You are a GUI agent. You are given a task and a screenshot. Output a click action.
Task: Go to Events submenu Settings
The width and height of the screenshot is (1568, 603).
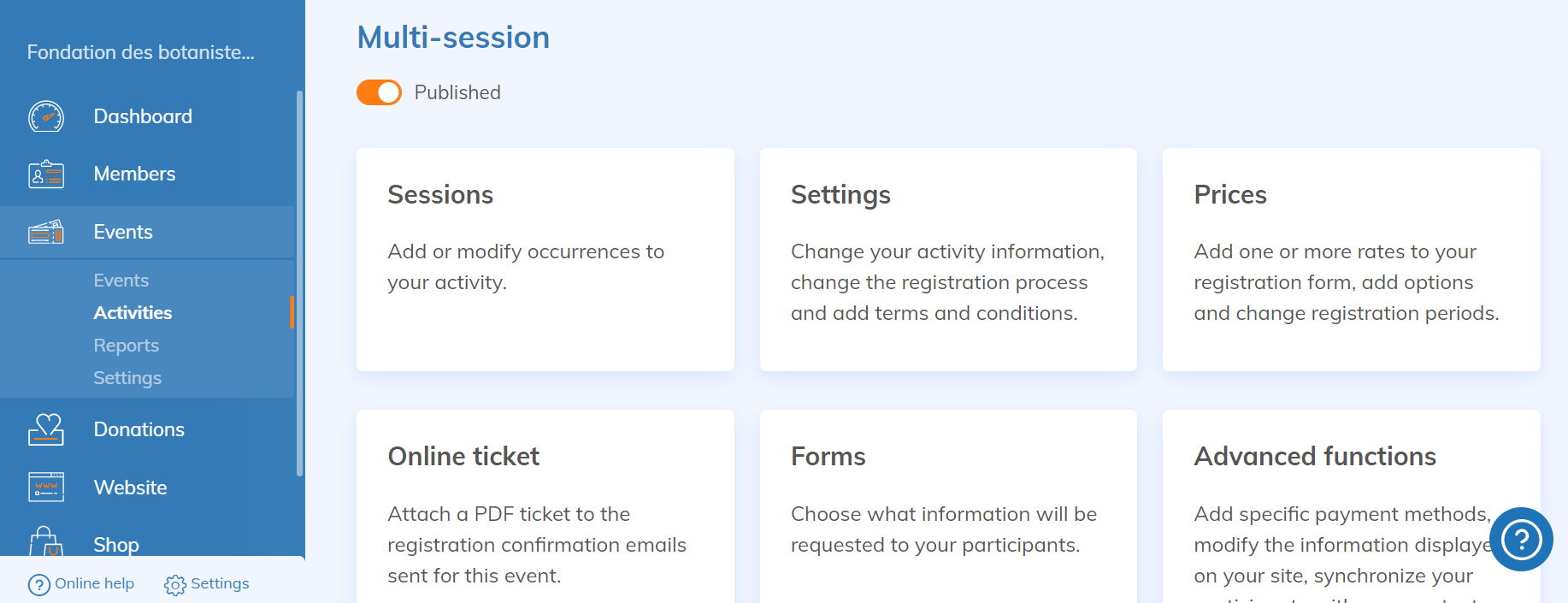pyautogui.click(x=127, y=378)
